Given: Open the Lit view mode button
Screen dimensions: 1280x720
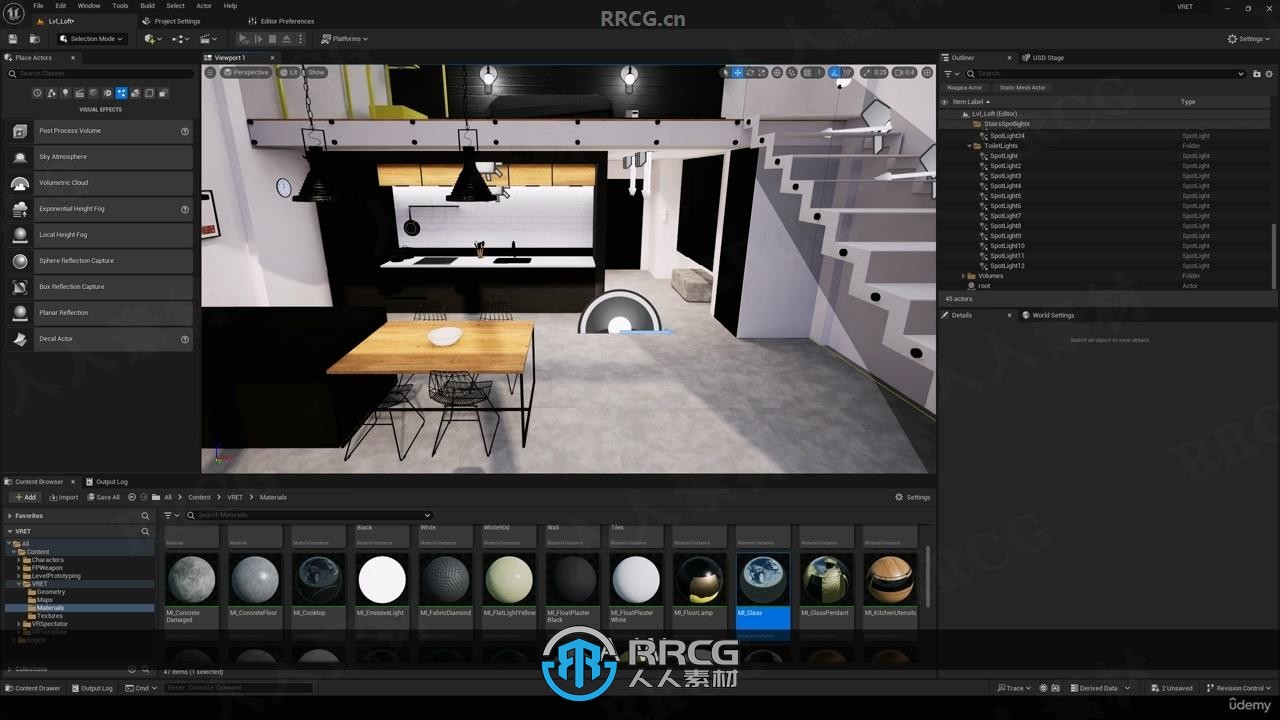Looking at the screenshot, I should 289,72.
